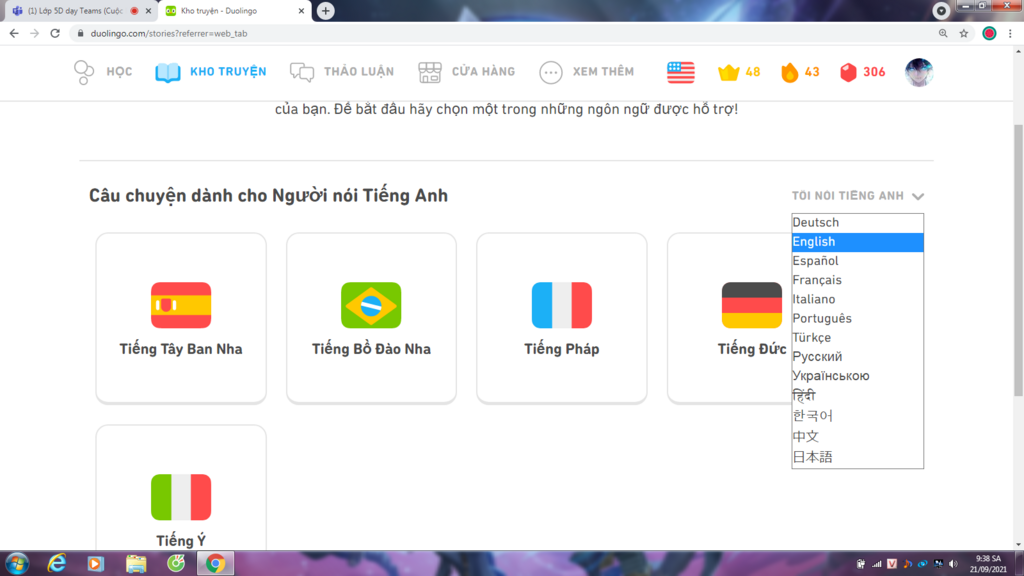Go back in browser history
This screenshot has height=576, width=1024.
14,33
